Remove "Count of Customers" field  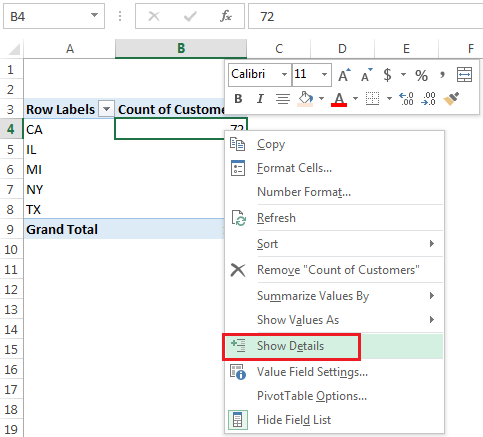334,270
